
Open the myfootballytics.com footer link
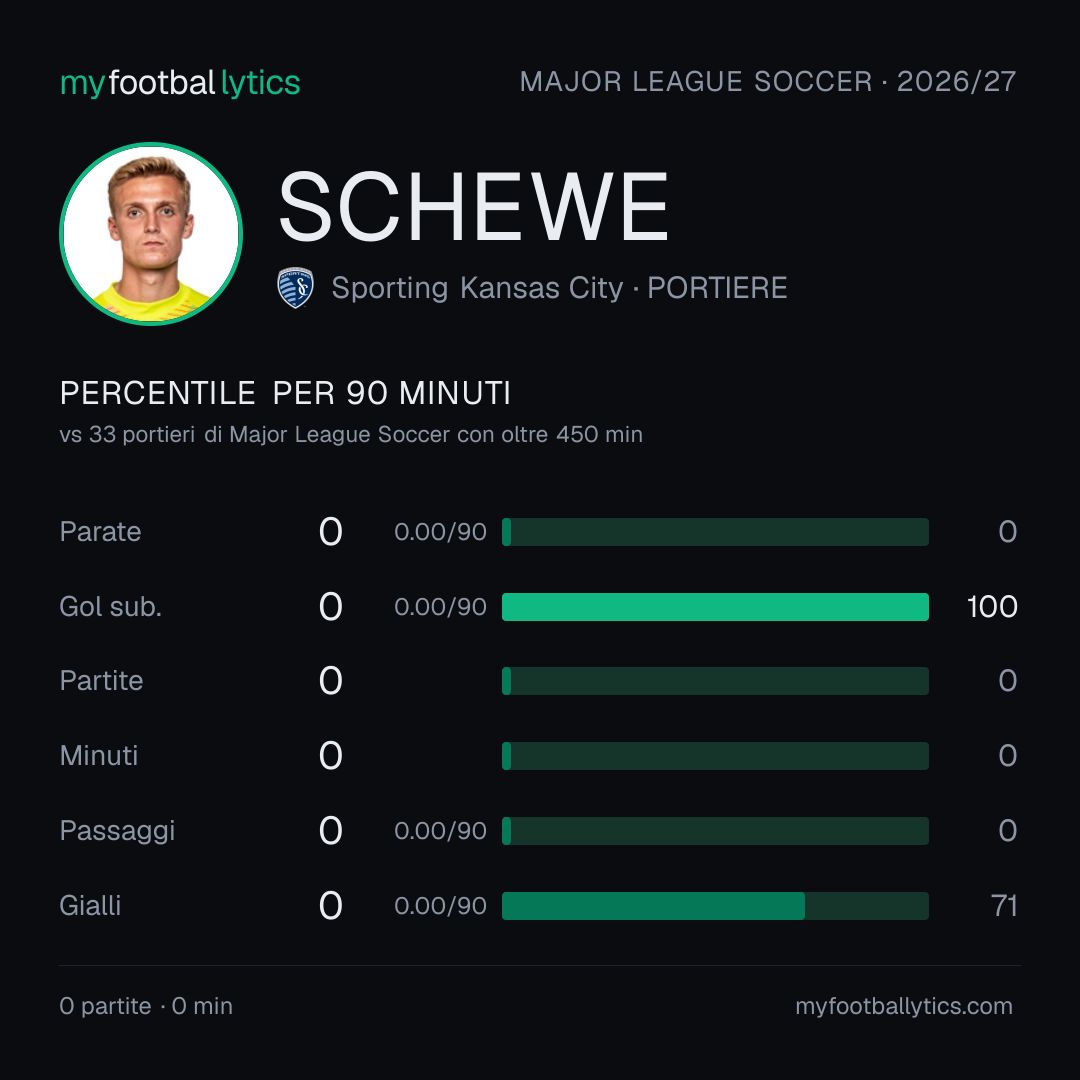pyautogui.click(x=904, y=1006)
